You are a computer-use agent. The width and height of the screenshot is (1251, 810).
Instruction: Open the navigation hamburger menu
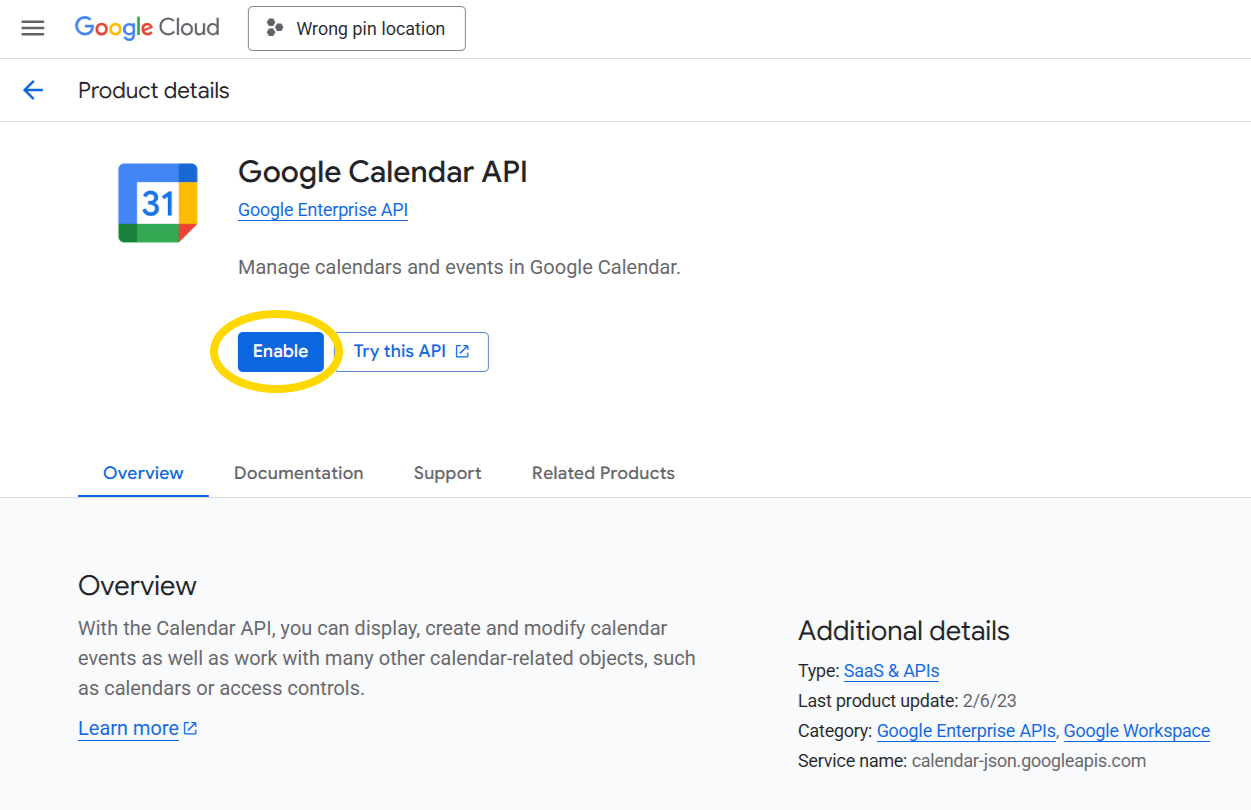pos(33,28)
